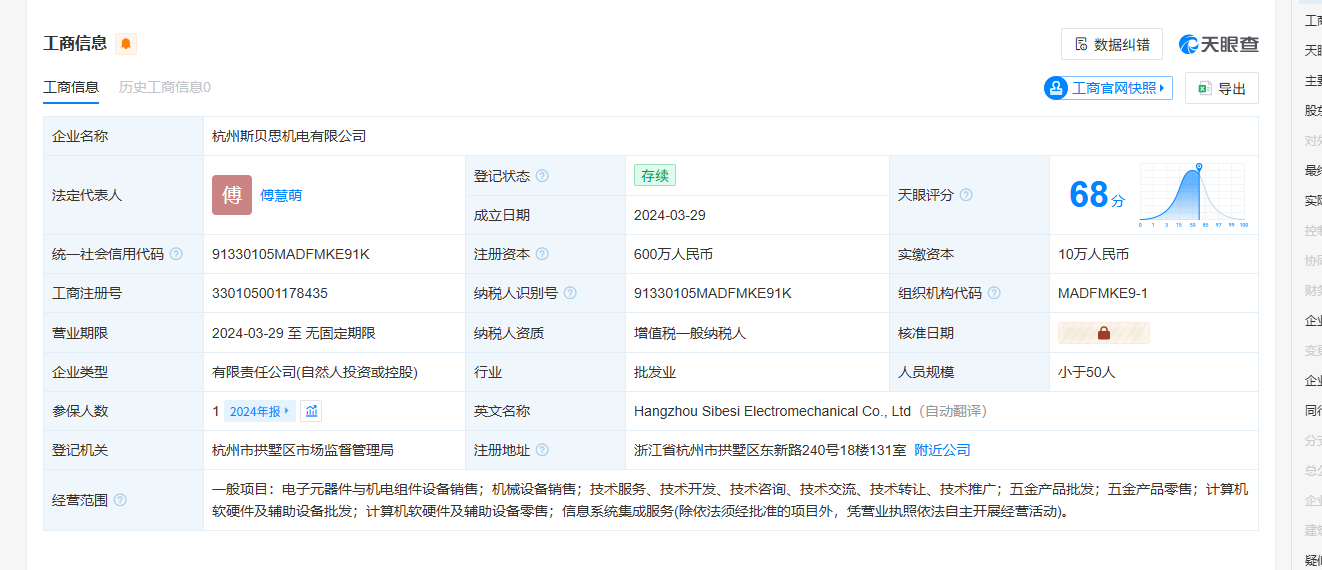The image size is (1322, 570).
Task: Switch to the 工商信息 tab
Action: click(x=71, y=87)
